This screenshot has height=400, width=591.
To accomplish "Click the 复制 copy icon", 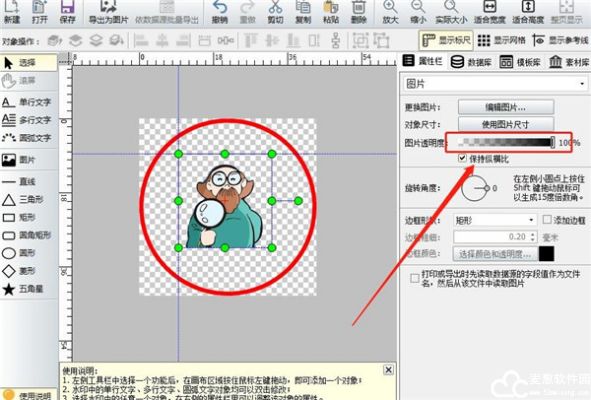I will pyautogui.click(x=303, y=12).
